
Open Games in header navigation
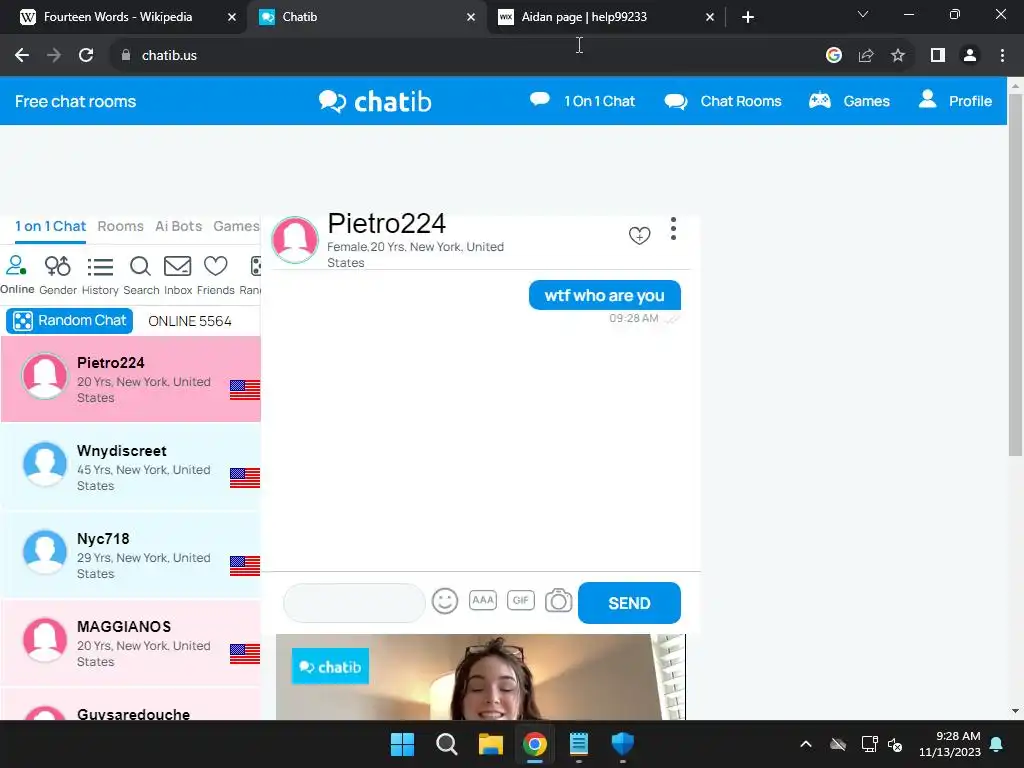849,101
